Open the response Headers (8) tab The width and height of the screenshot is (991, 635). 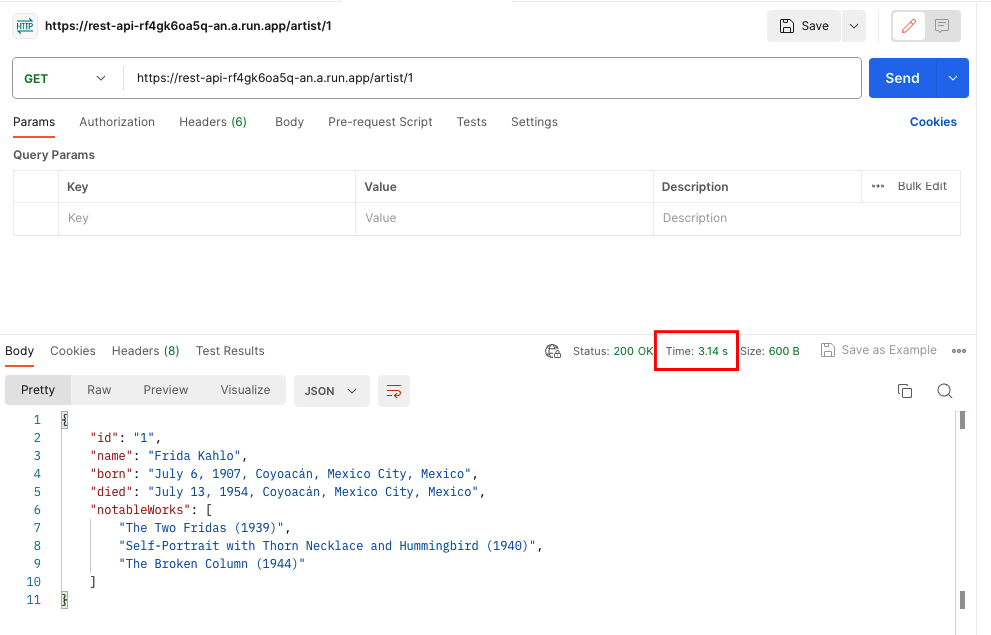pos(145,351)
